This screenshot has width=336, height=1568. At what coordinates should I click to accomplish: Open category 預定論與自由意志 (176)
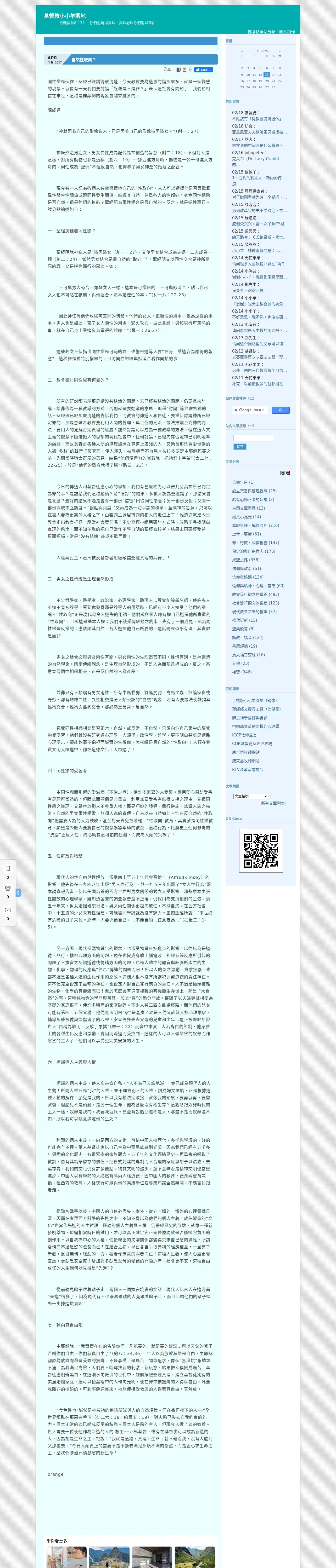pyautogui.click(x=253, y=551)
